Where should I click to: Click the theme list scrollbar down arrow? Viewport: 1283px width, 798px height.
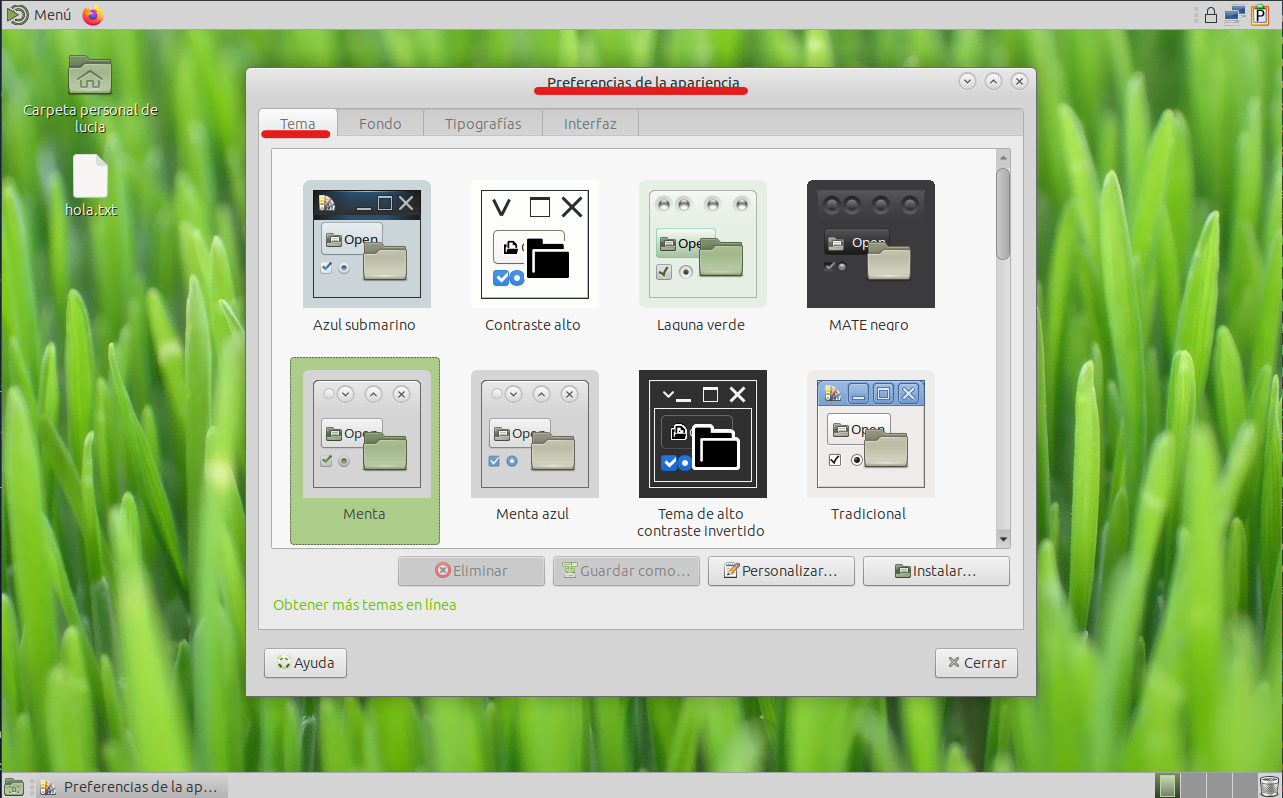[1003, 540]
